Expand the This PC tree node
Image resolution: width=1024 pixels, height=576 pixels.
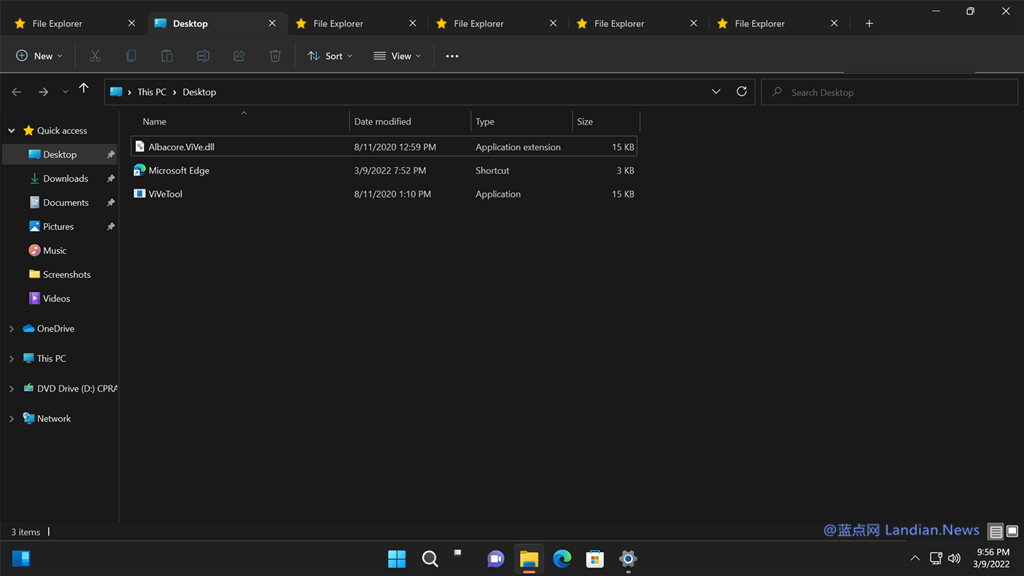[12, 358]
